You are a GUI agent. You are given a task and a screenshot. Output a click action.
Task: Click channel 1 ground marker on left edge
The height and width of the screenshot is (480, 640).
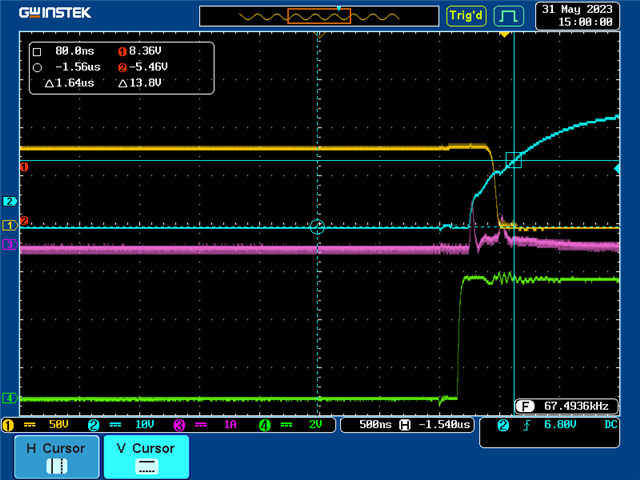coord(10,225)
